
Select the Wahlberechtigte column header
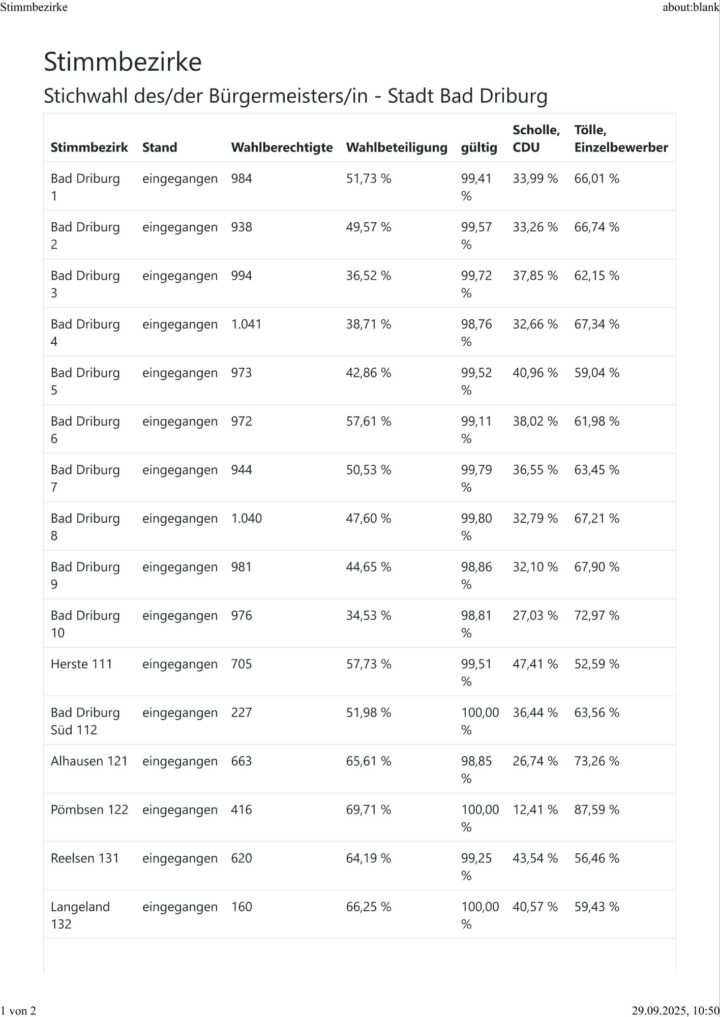coord(281,147)
